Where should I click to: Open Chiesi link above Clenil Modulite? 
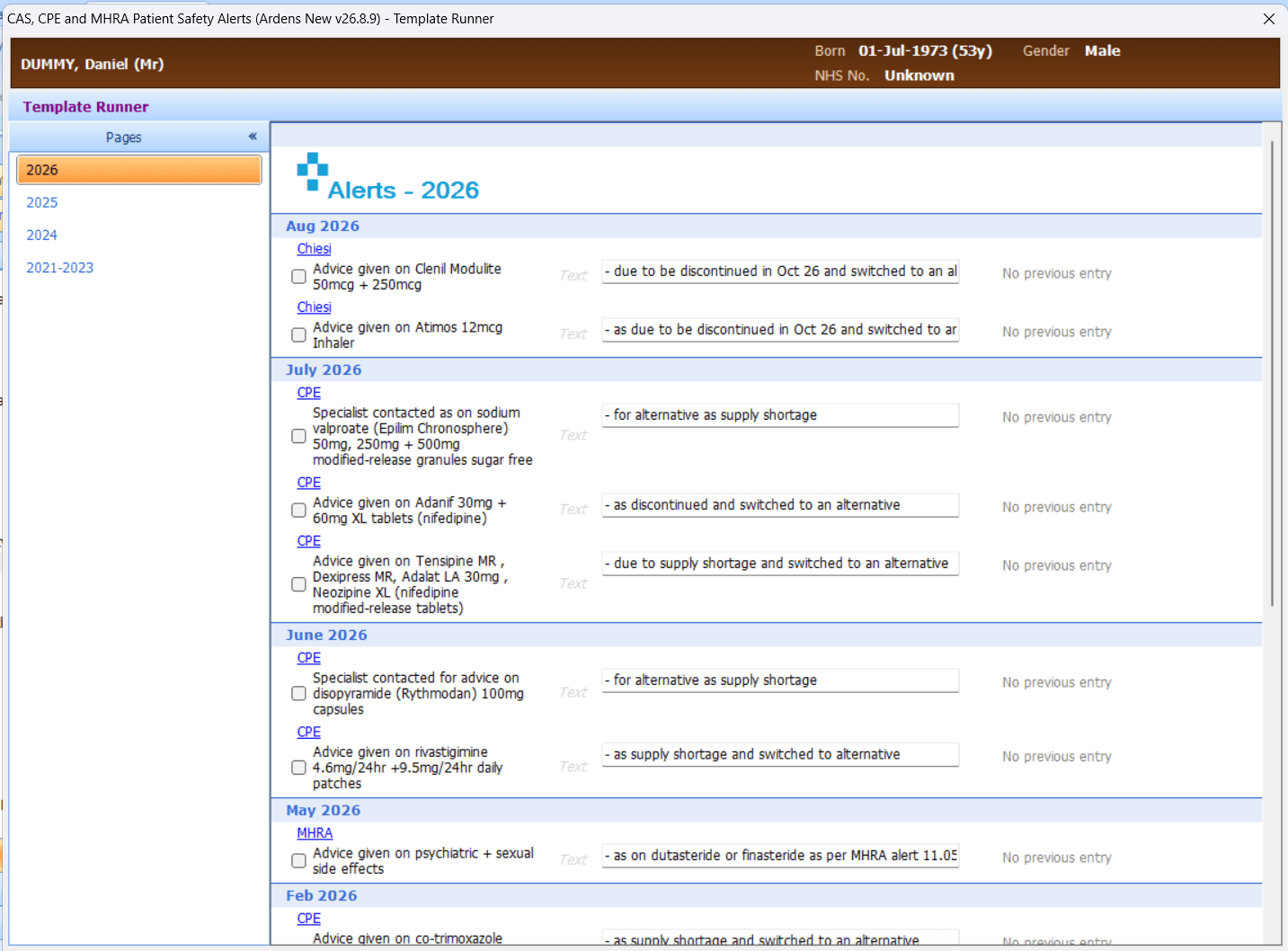pos(315,249)
